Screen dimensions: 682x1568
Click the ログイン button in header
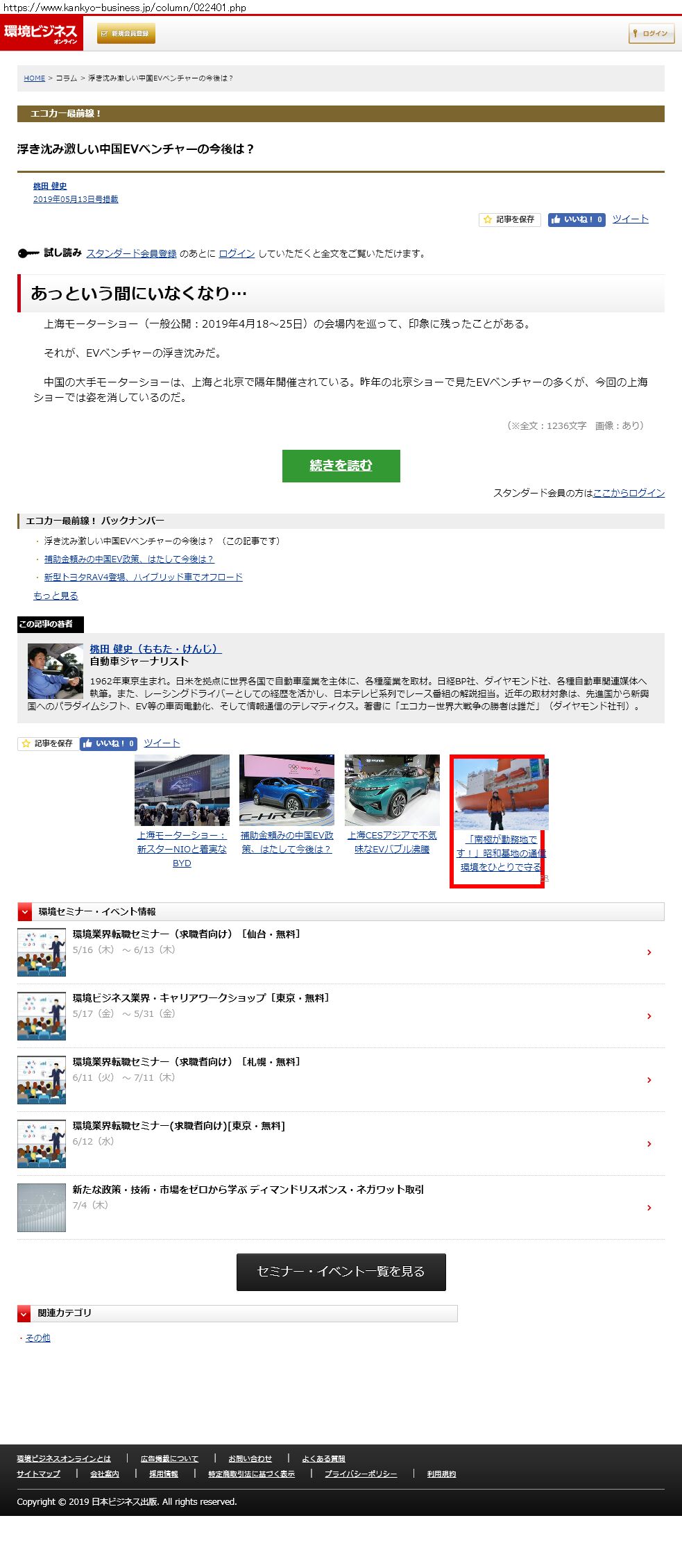tap(651, 33)
